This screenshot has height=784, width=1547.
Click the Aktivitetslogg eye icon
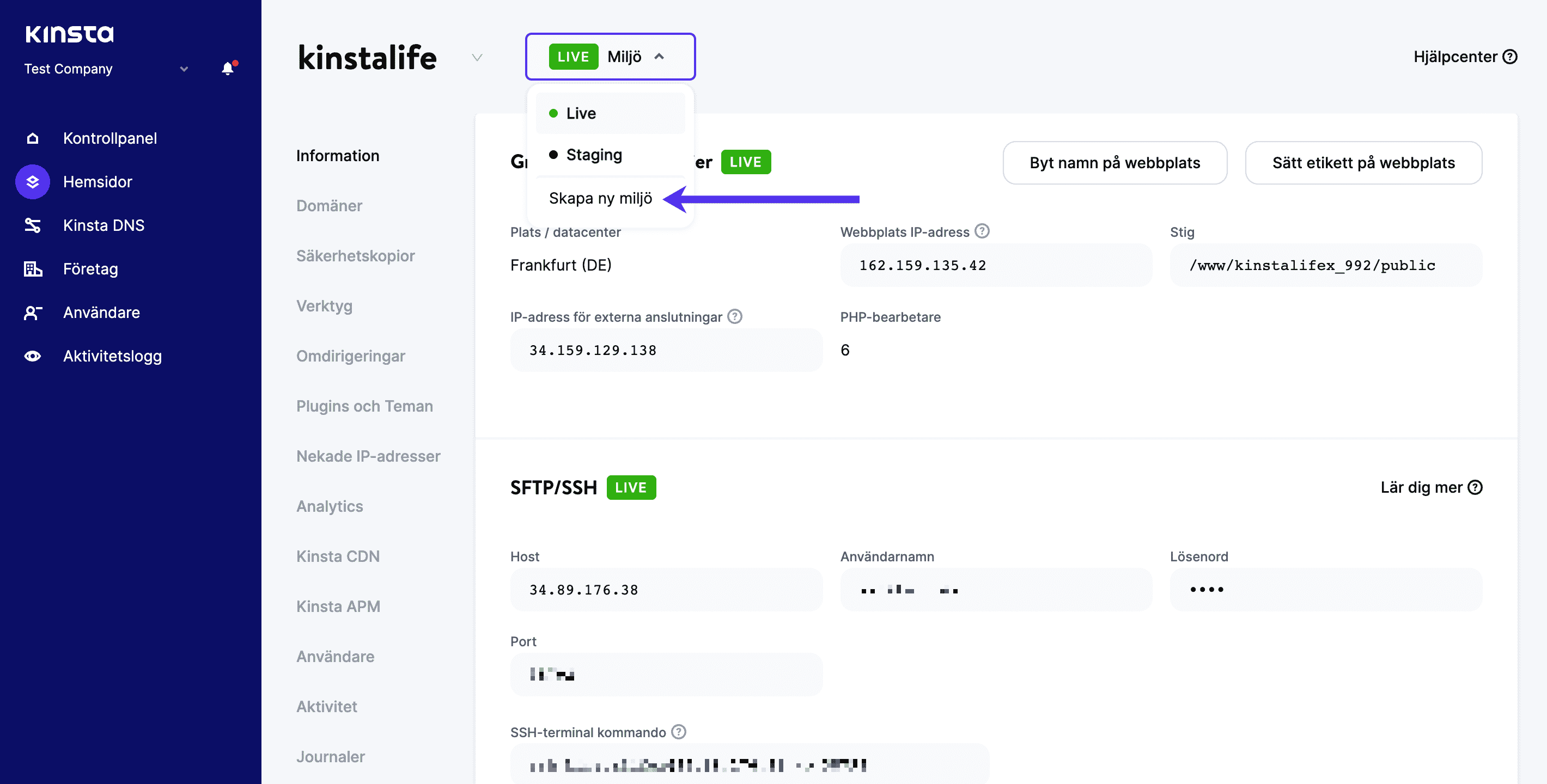pyautogui.click(x=33, y=356)
